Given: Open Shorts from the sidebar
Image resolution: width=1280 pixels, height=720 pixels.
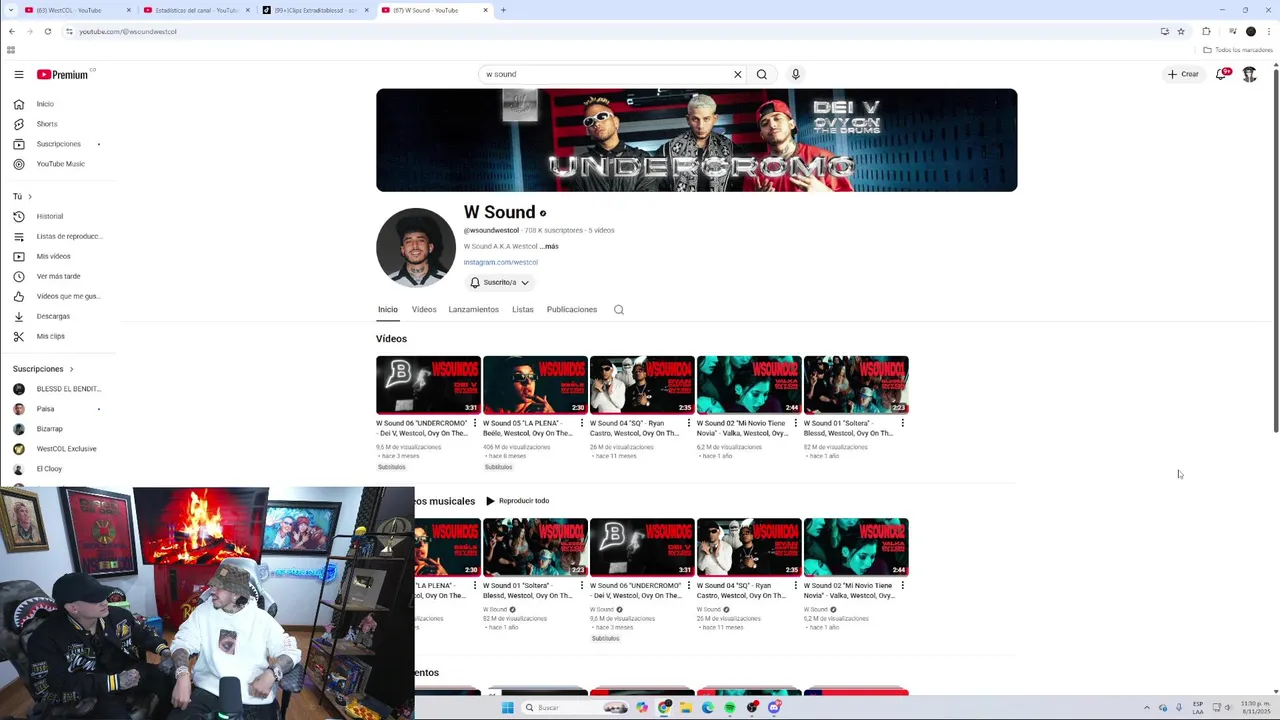Looking at the screenshot, I should 47,124.
